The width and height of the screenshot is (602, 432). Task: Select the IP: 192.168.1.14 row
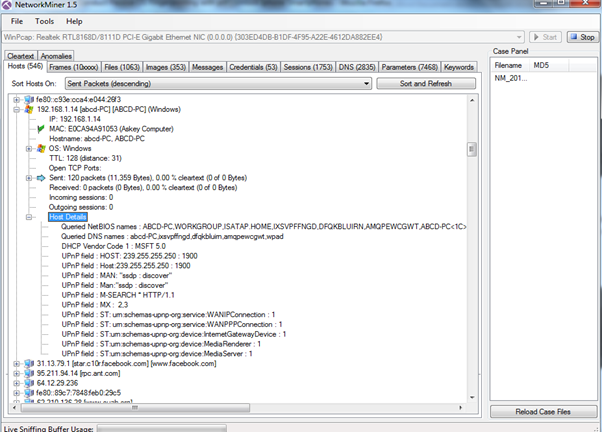pyautogui.click(x=75, y=119)
